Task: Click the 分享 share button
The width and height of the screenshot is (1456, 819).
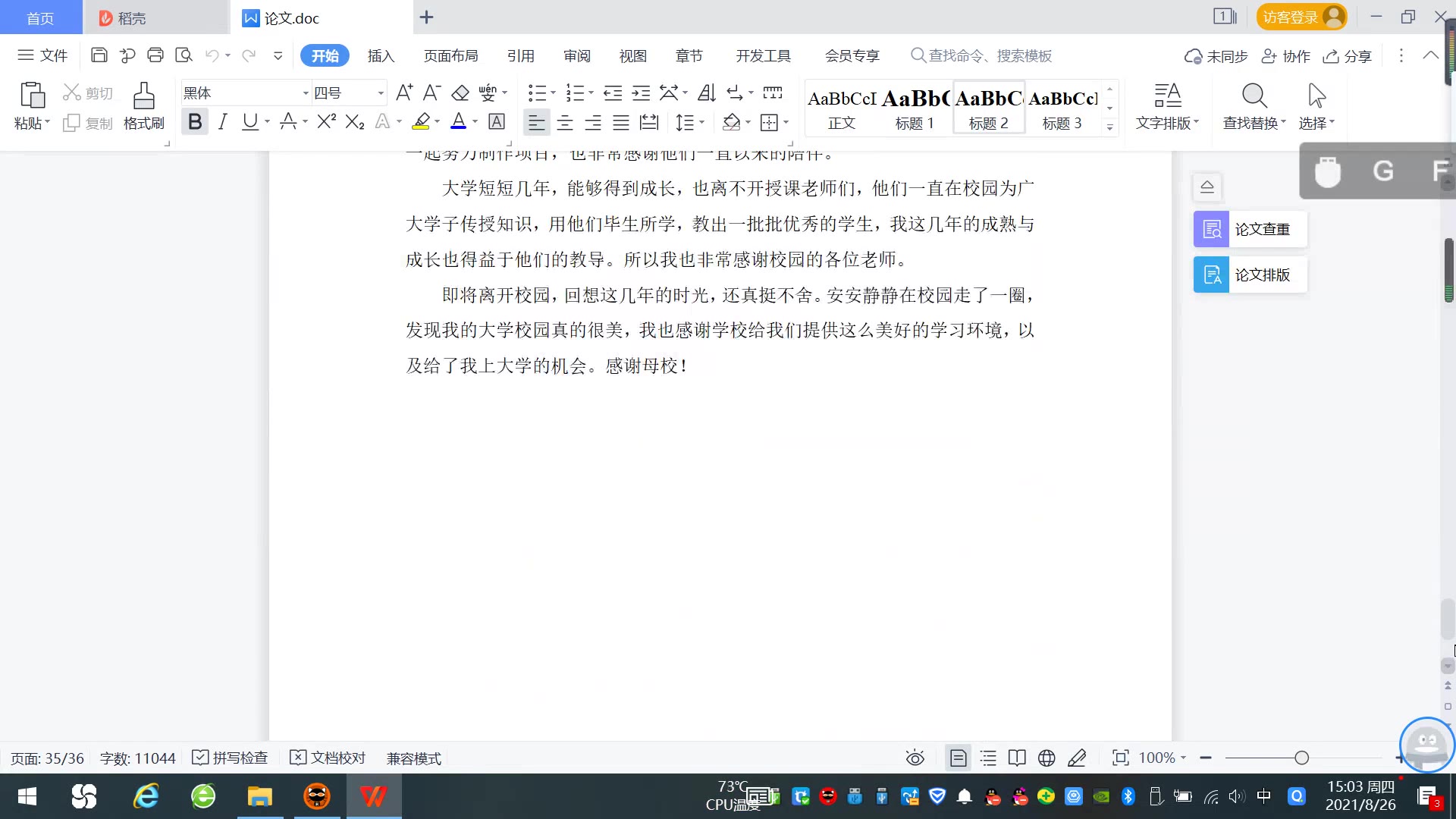Action: 1348,56
